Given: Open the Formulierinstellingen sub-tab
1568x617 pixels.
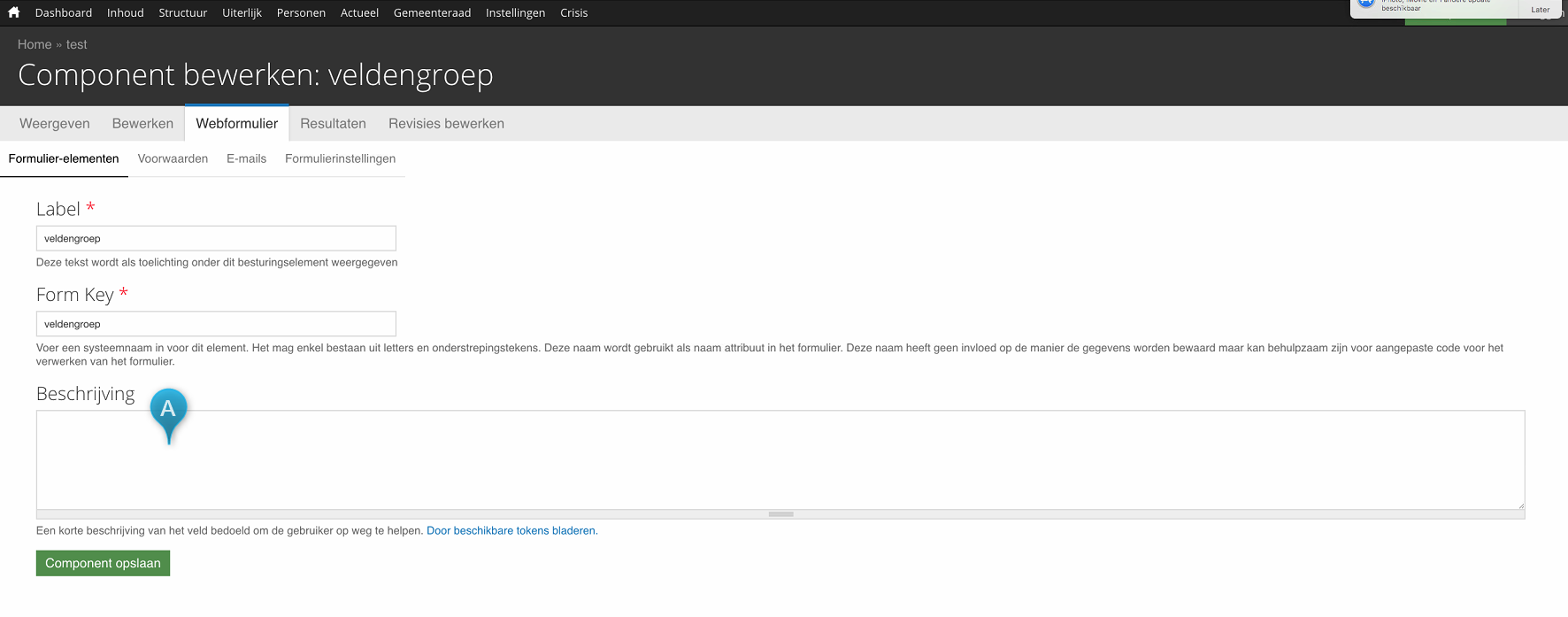Looking at the screenshot, I should (x=340, y=158).
